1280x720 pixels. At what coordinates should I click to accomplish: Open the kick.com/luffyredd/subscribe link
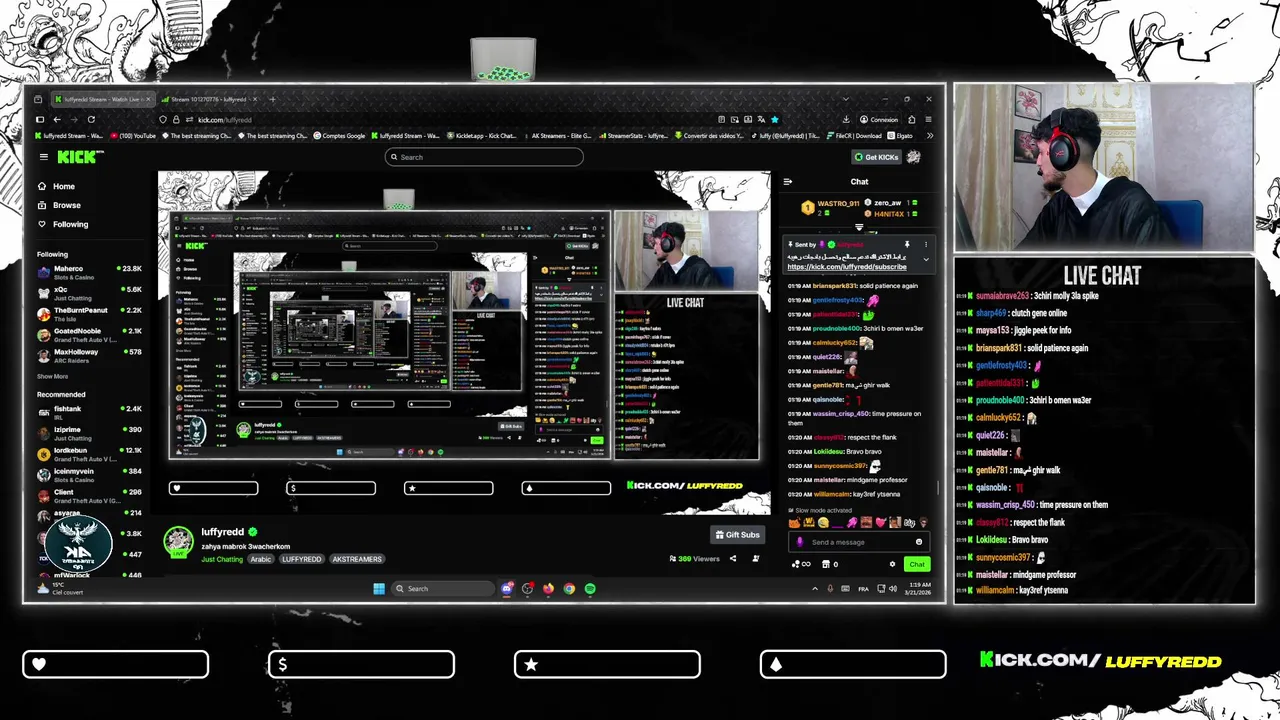tap(847, 267)
